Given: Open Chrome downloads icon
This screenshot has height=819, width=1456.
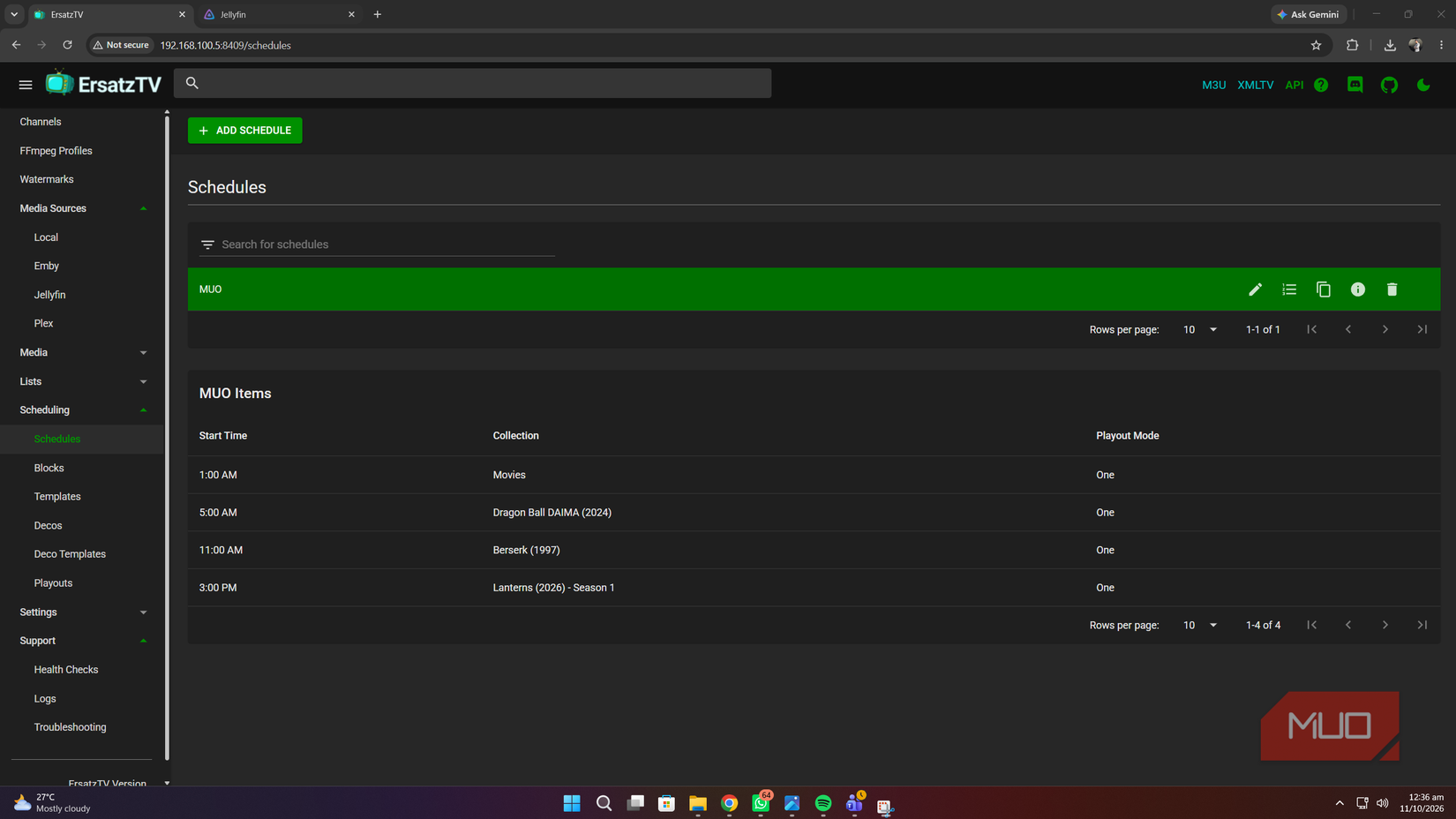Looking at the screenshot, I should point(1390,45).
